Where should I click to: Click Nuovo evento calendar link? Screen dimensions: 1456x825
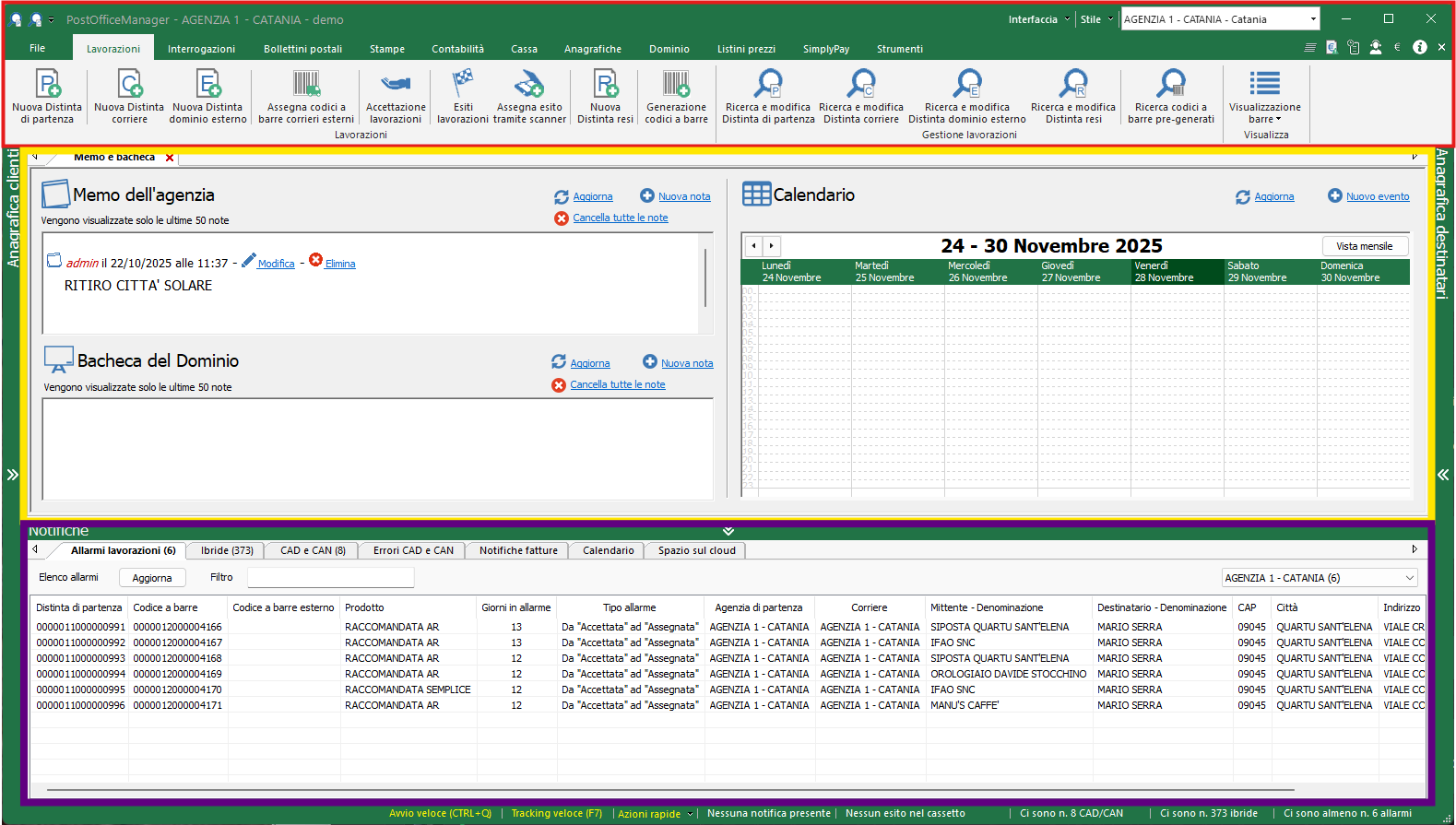[x=1377, y=196]
